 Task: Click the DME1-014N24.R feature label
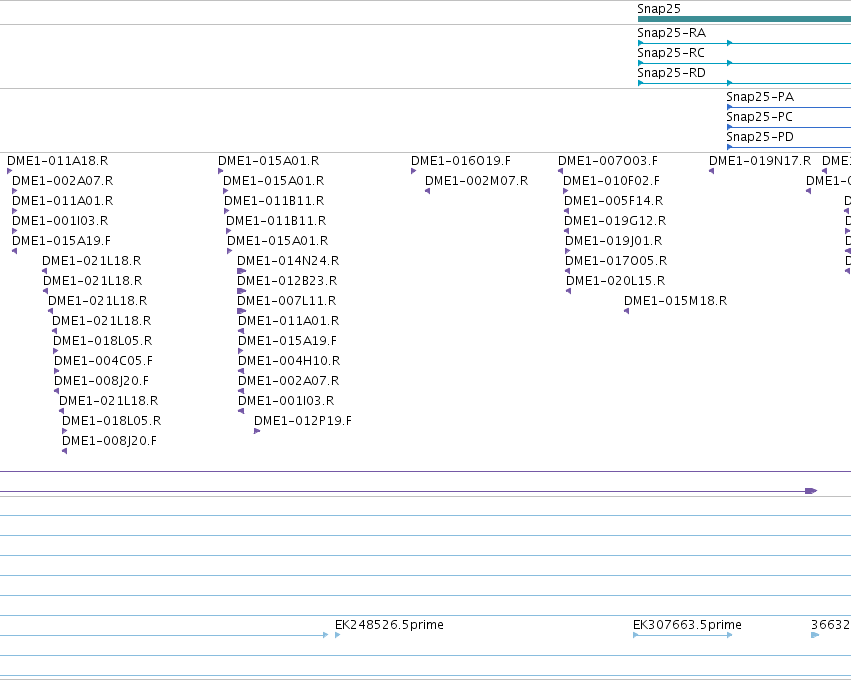click(x=288, y=261)
